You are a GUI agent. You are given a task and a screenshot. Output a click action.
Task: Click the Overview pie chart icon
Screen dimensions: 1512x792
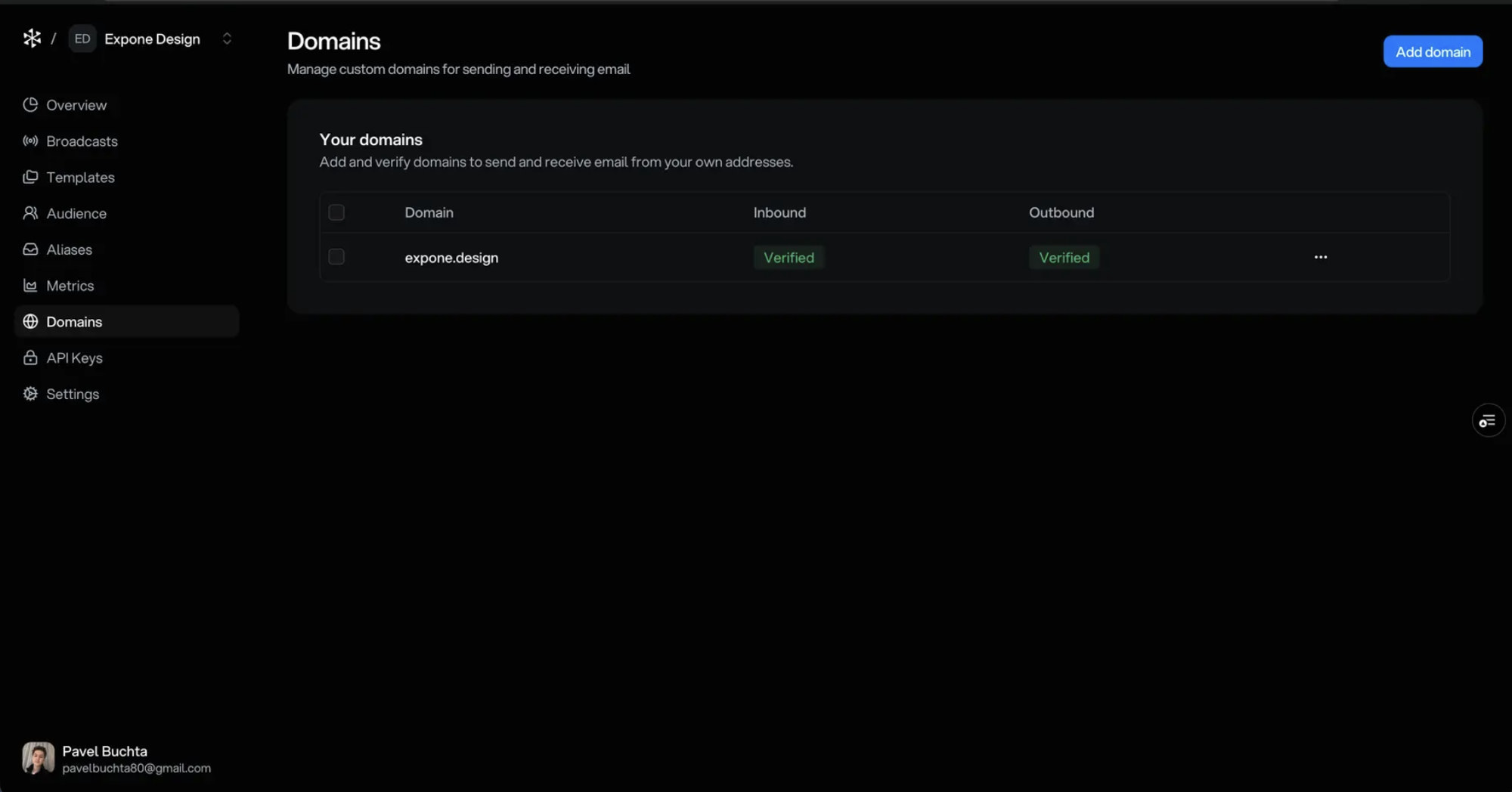click(x=30, y=105)
